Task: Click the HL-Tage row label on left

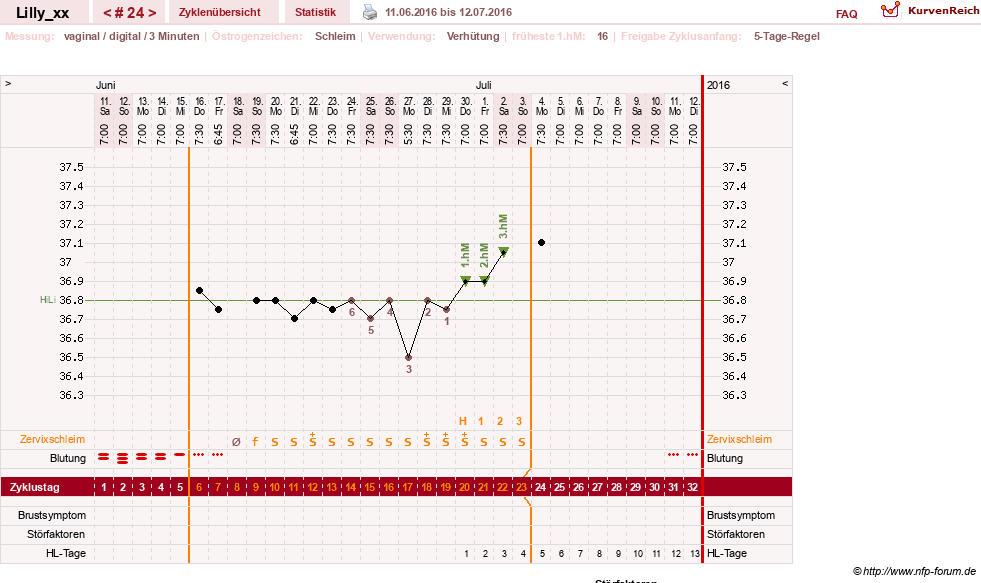Action: (66, 553)
